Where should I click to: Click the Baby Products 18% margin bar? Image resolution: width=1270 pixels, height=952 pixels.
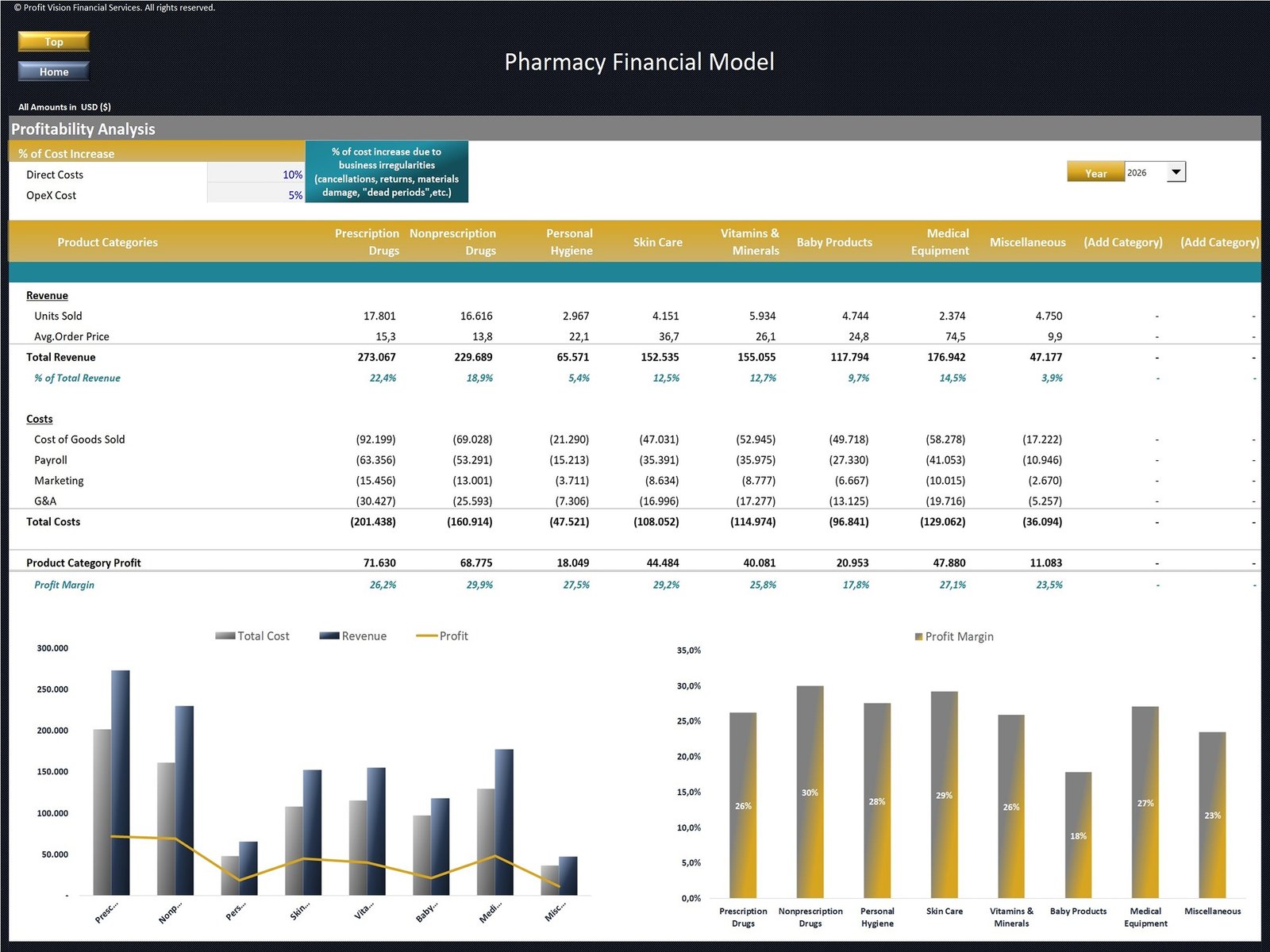pos(1078,835)
